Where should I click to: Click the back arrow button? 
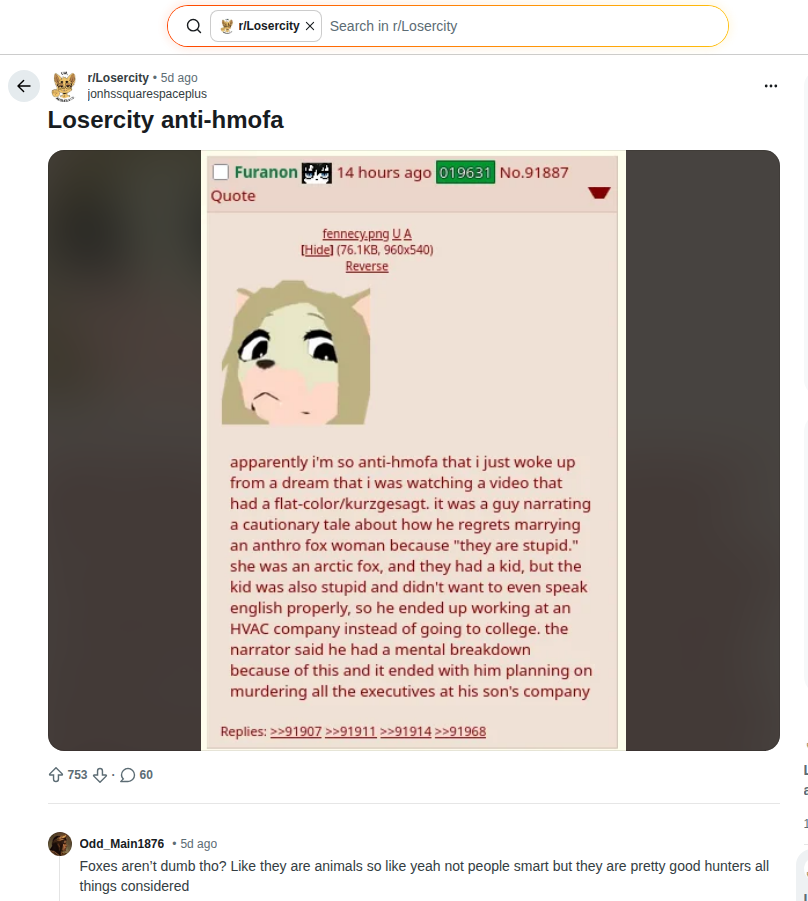point(24,86)
